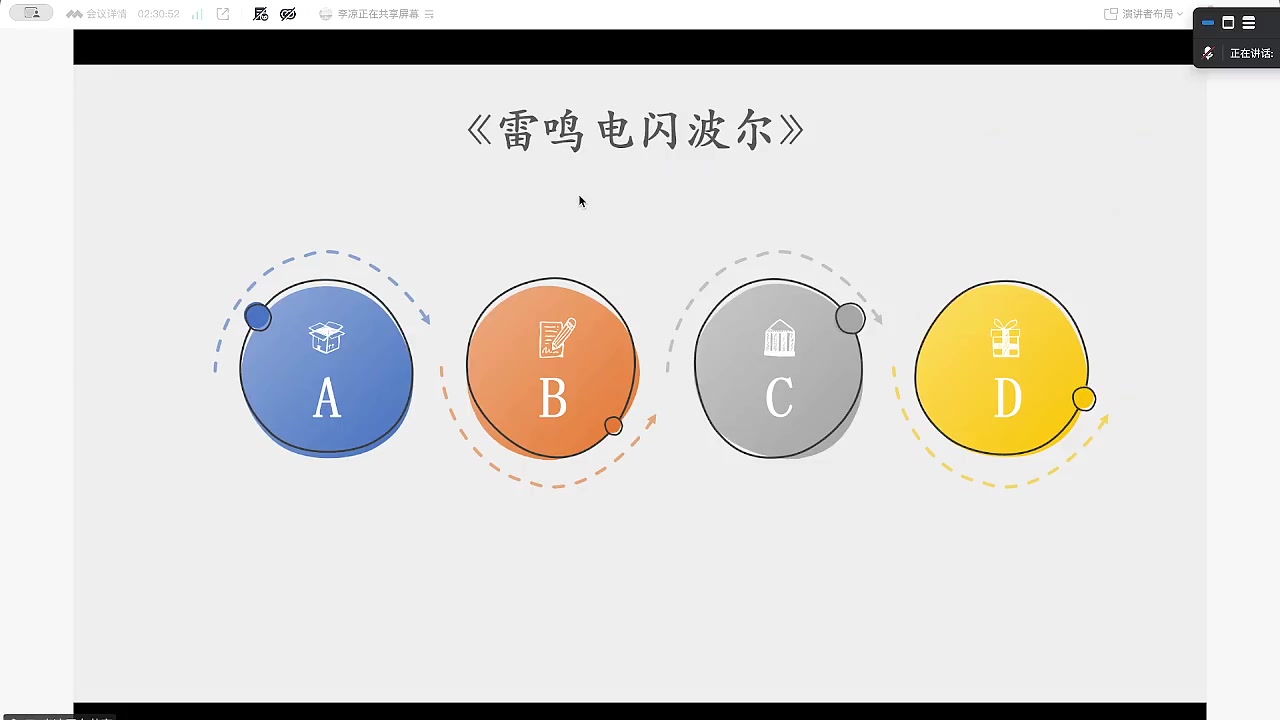Click the gift box icon in circle D
Screen dimensions: 1280x720
(x=1005, y=338)
